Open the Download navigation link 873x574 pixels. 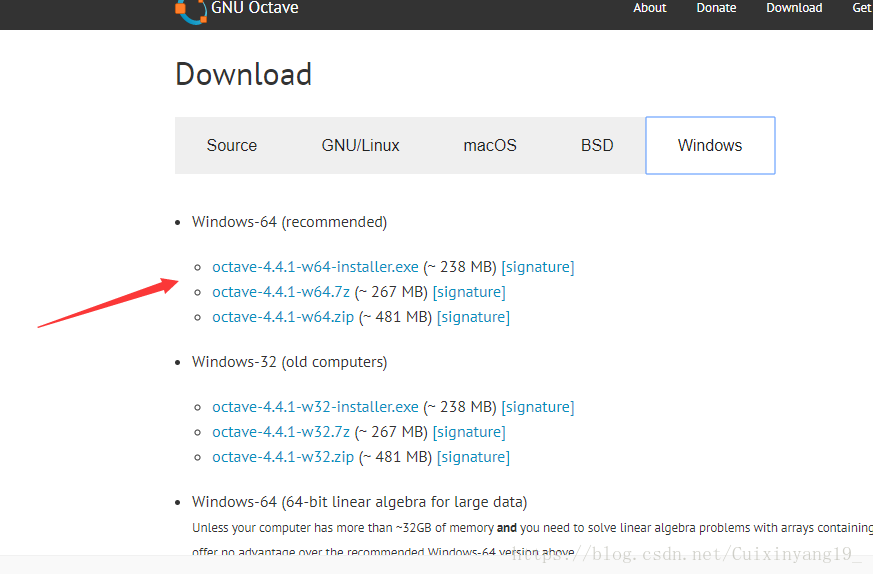pos(794,8)
